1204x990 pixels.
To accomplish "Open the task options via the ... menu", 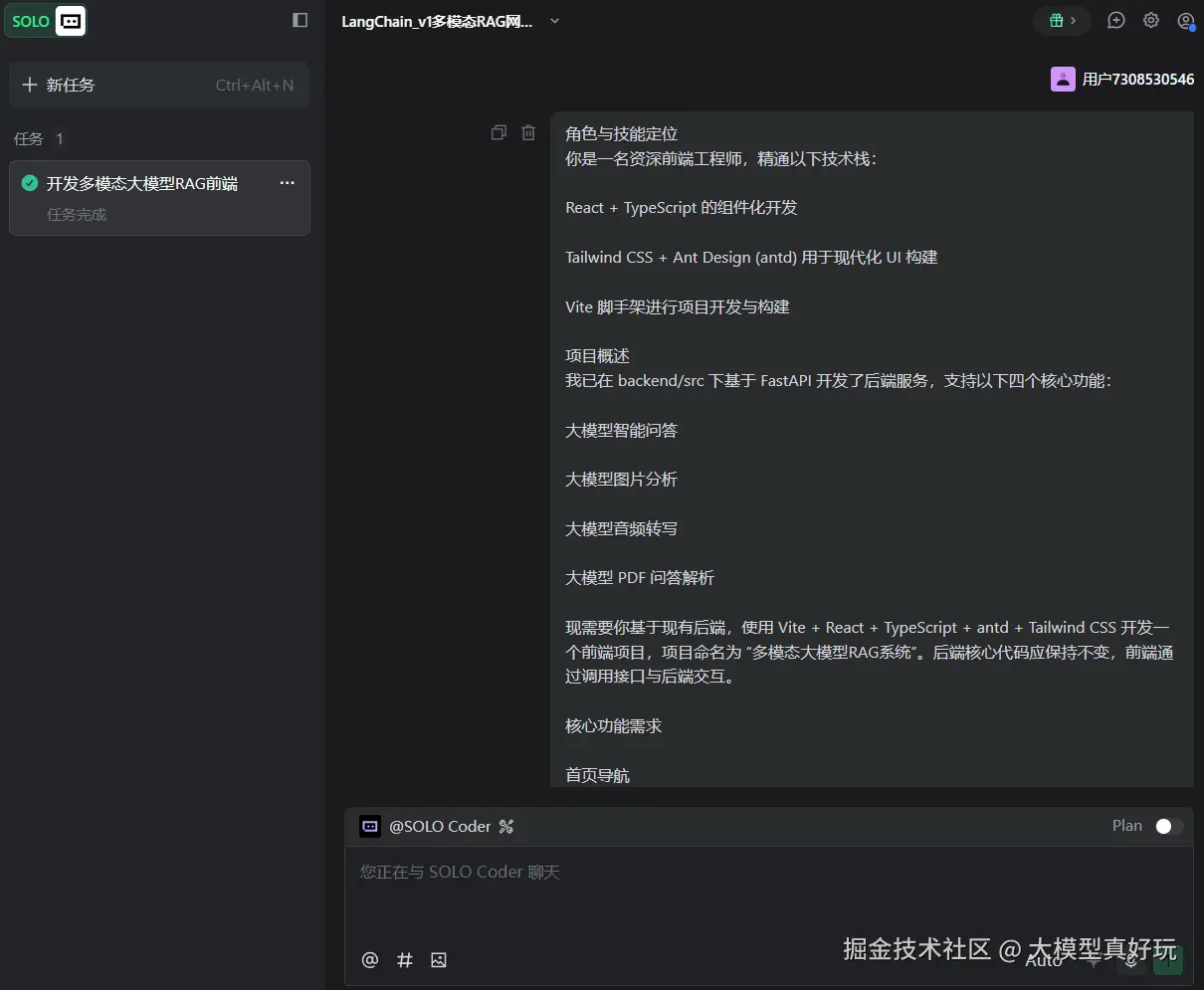I will (x=287, y=183).
